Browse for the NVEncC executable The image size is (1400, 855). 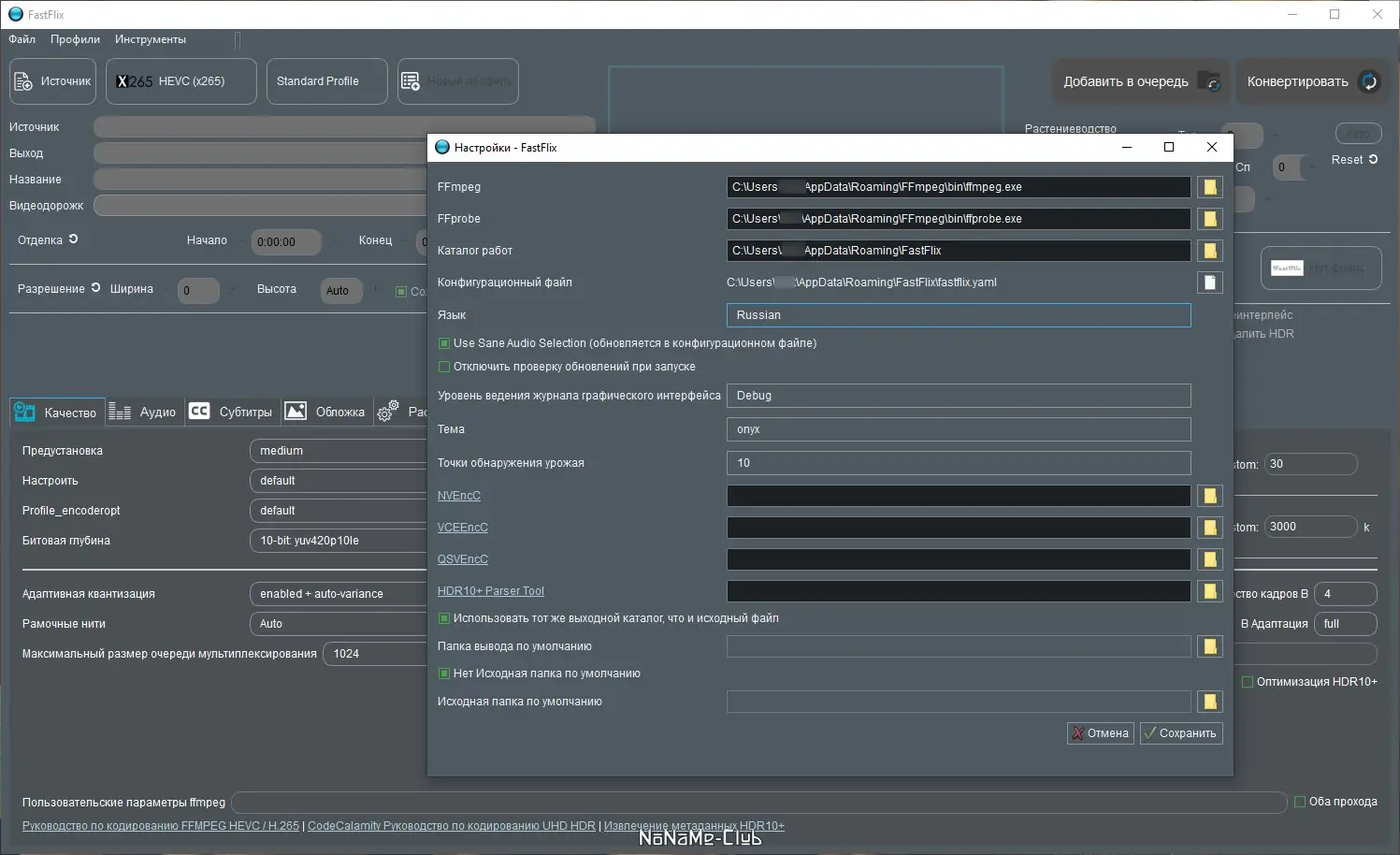pyautogui.click(x=1210, y=496)
